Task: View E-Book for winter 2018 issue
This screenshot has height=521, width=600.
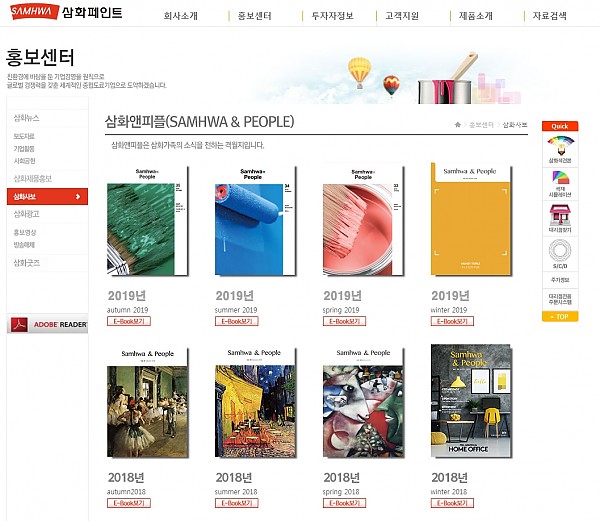Action: point(452,503)
